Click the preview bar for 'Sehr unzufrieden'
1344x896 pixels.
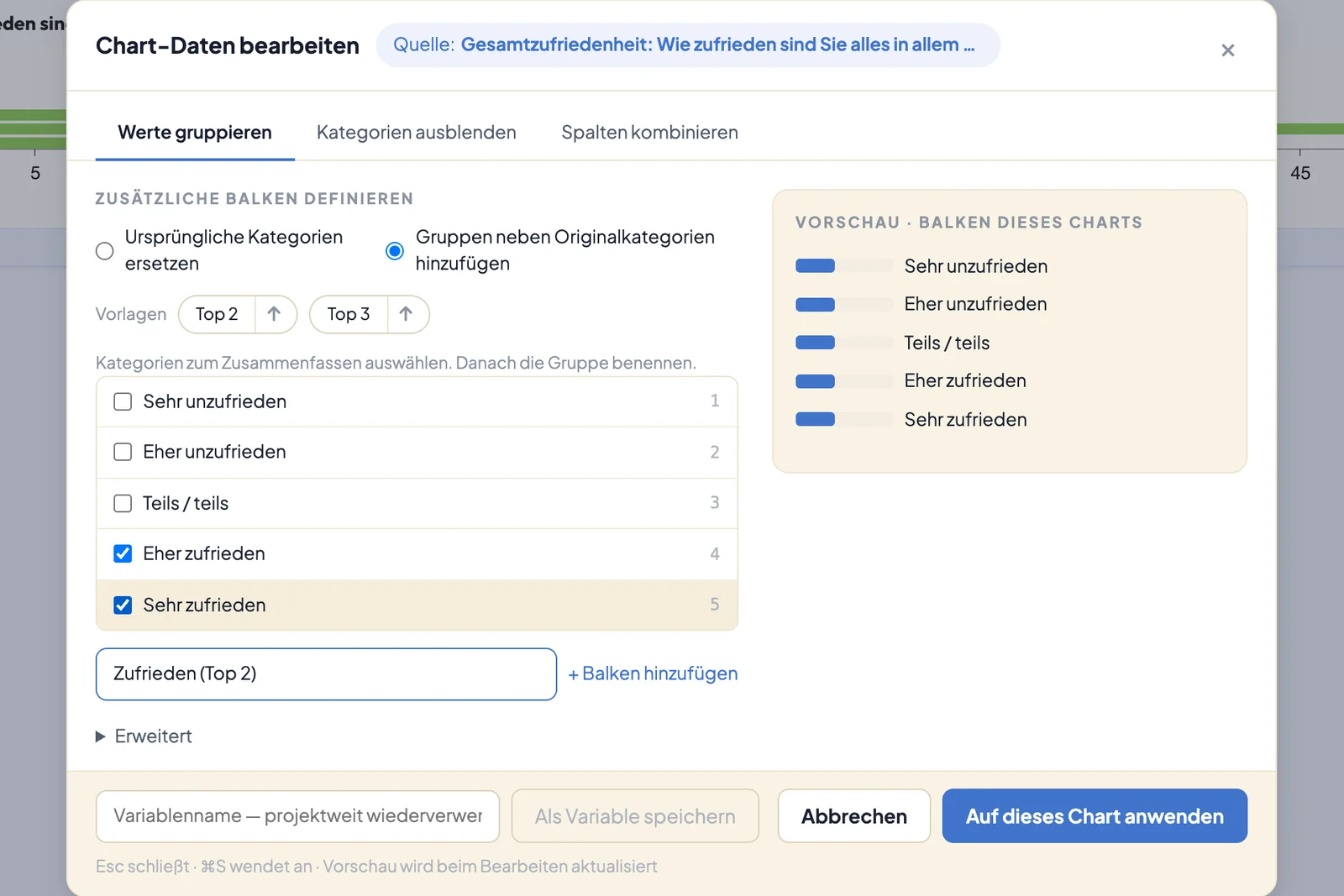(843, 266)
